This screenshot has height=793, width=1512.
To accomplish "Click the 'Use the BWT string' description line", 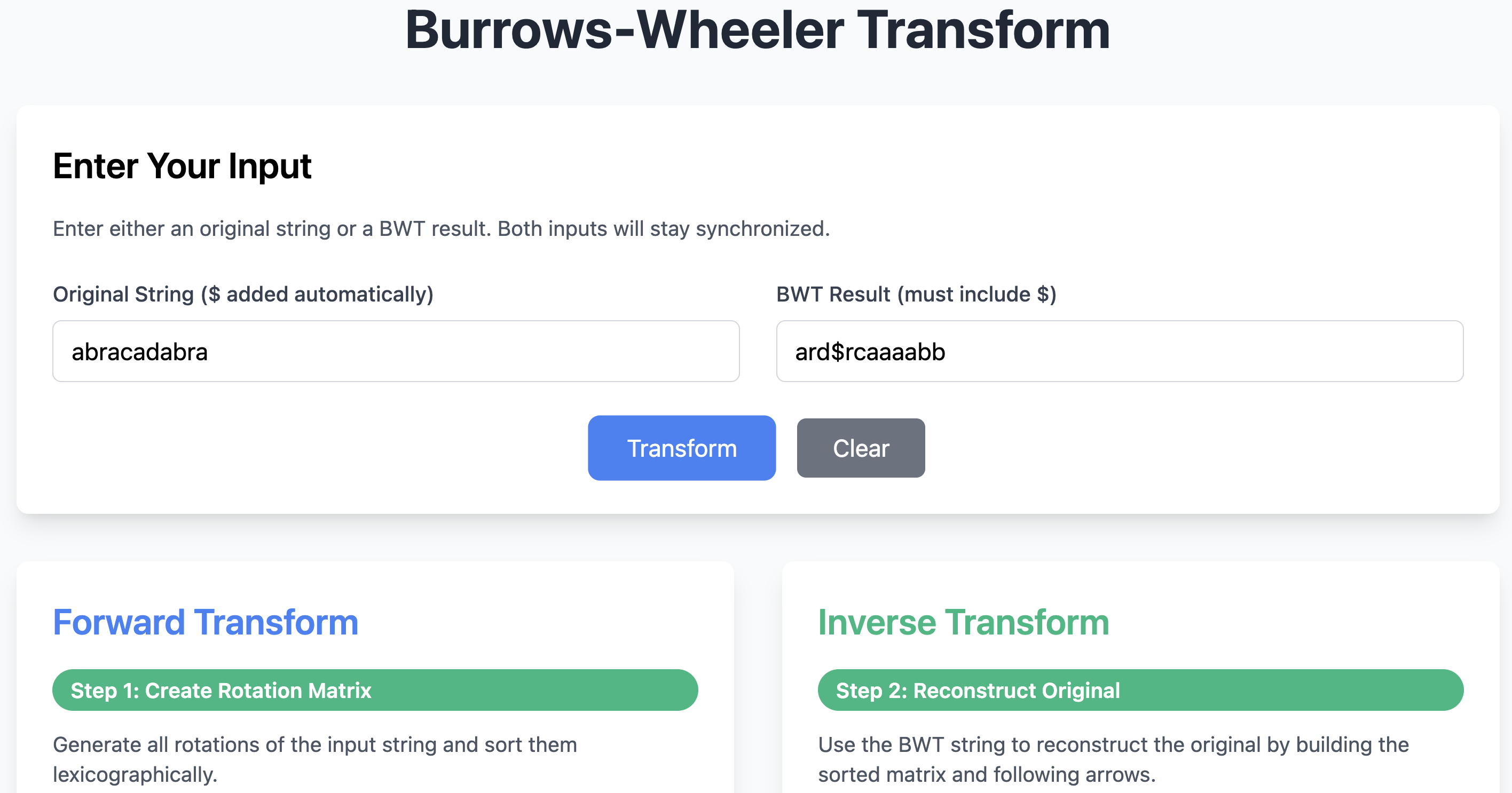I will (x=1113, y=745).
